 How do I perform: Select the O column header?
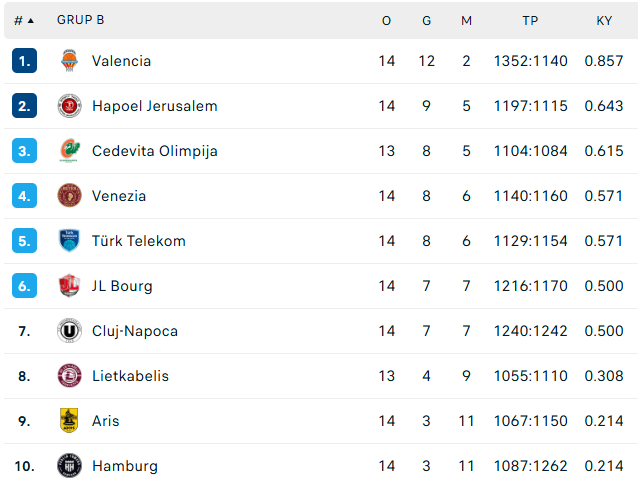click(x=387, y=20)
